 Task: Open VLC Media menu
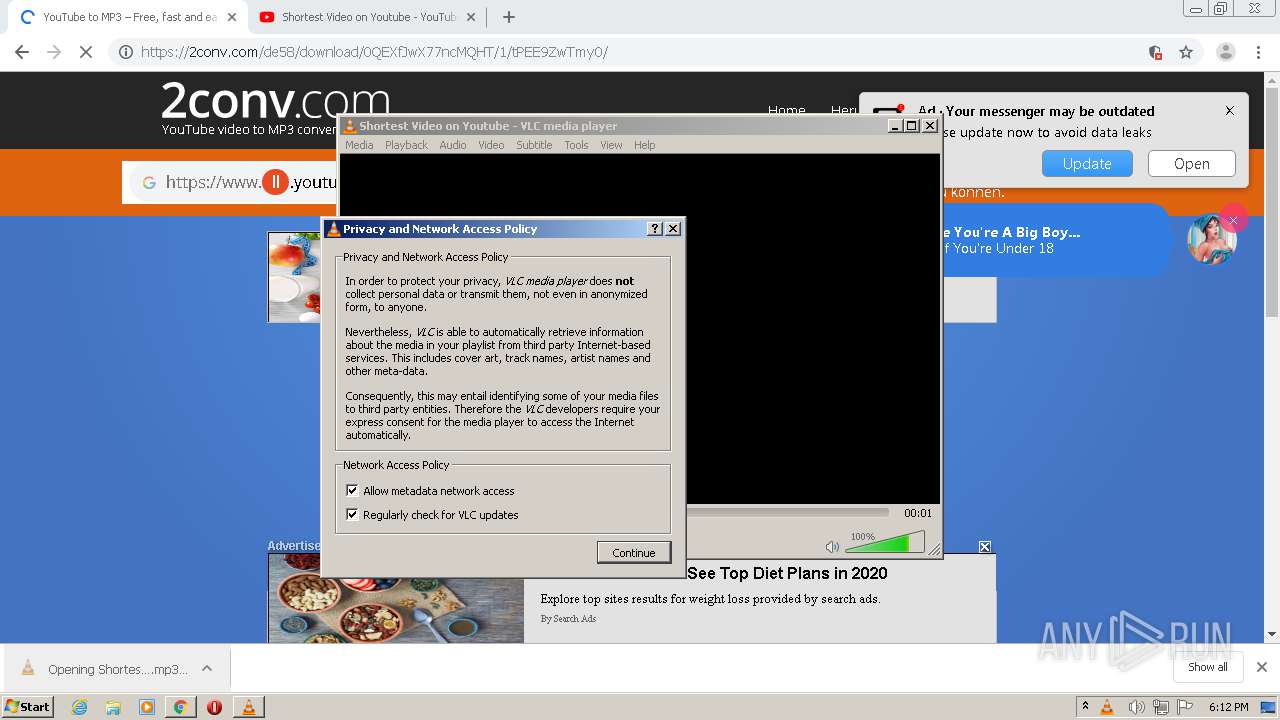pyautogui.click(x=359, y=145)
